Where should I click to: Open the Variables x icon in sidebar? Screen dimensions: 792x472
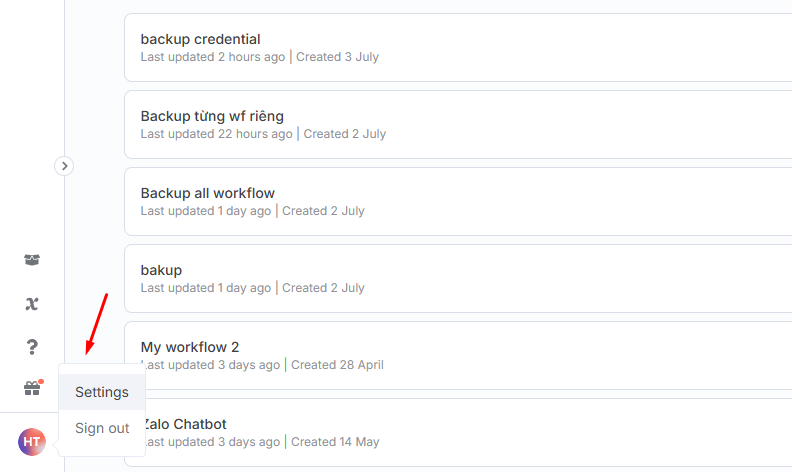point(32,303)
